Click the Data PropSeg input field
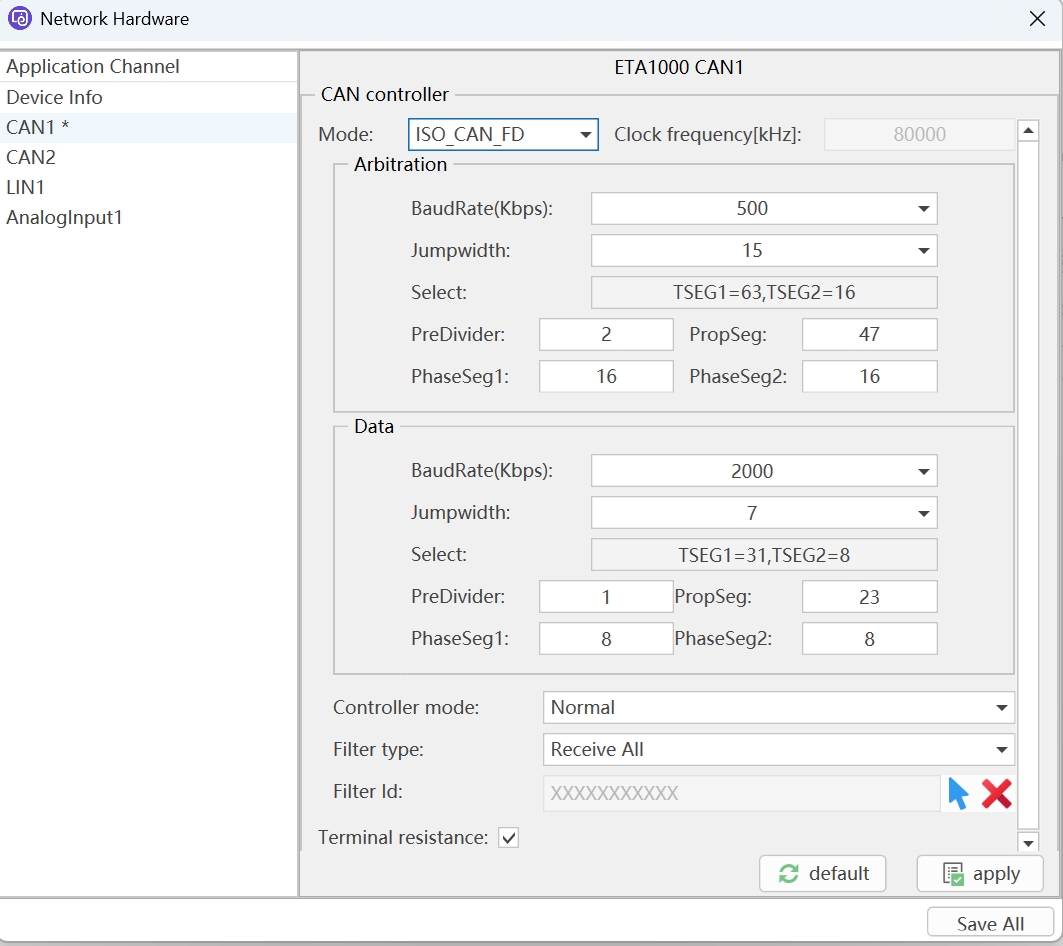The height and width of the screenshot is (946, 1063). [x=869, y=597]
